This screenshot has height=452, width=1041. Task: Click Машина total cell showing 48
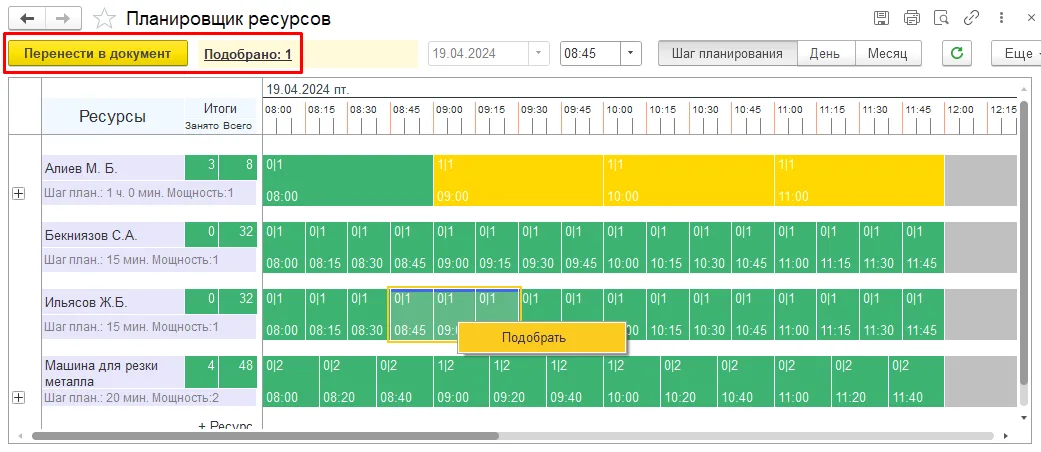238,372
